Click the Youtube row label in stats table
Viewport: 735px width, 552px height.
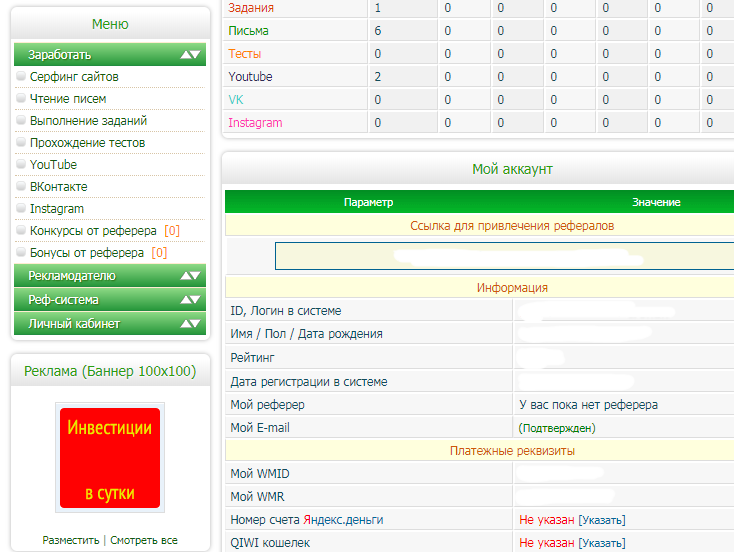250,77
